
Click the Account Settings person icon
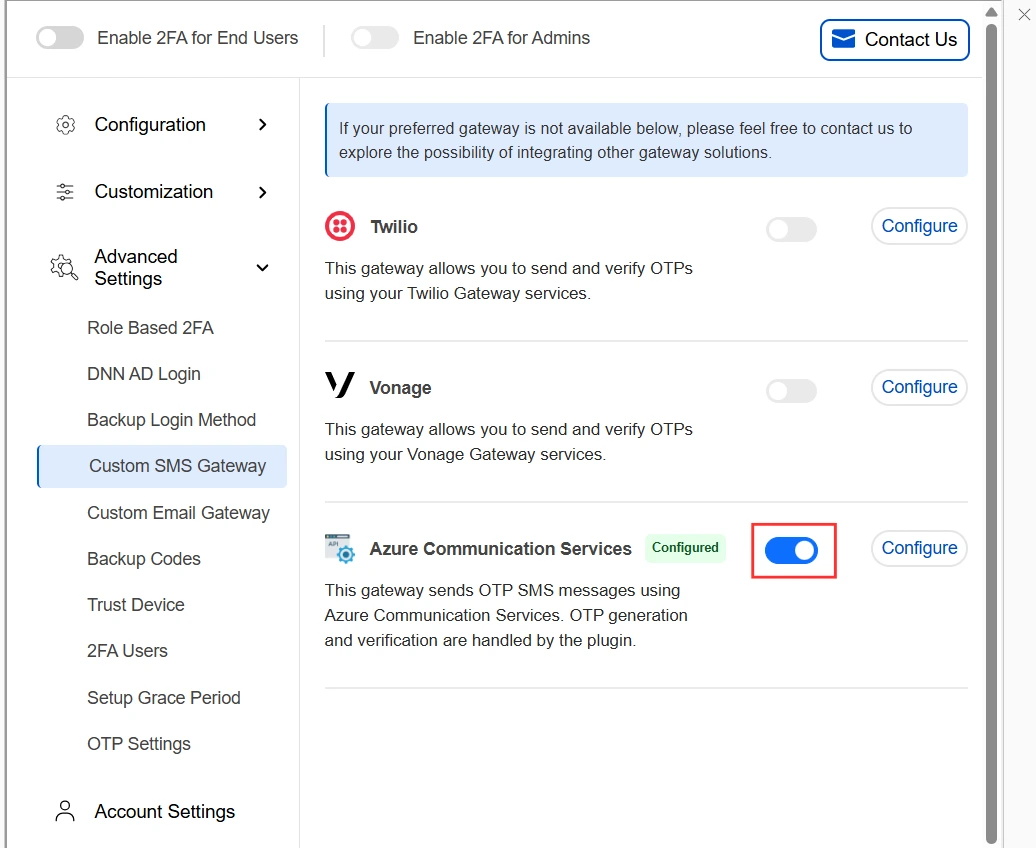point(65,811)
